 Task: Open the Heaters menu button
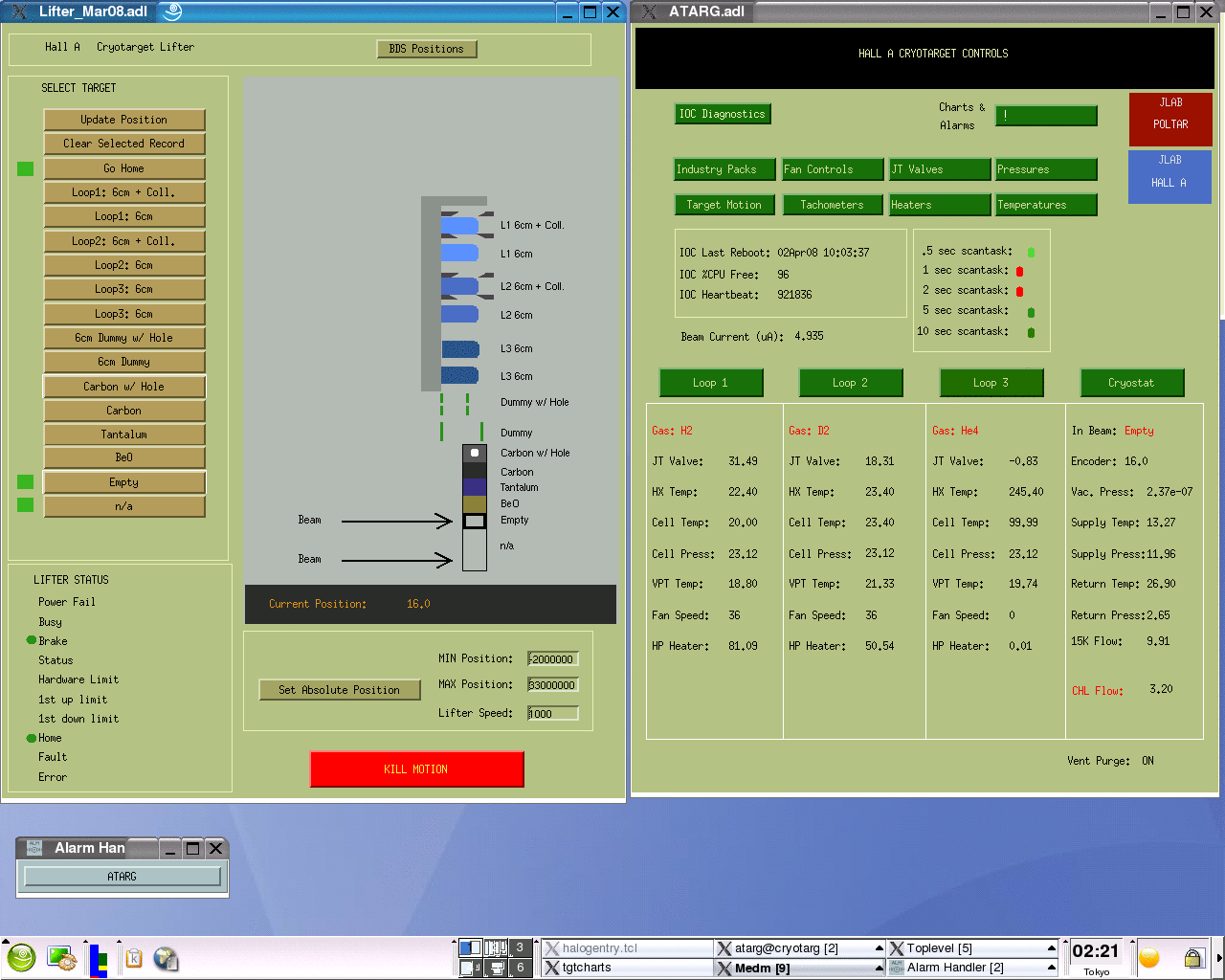pyautogui.click(x=940, y=205)
